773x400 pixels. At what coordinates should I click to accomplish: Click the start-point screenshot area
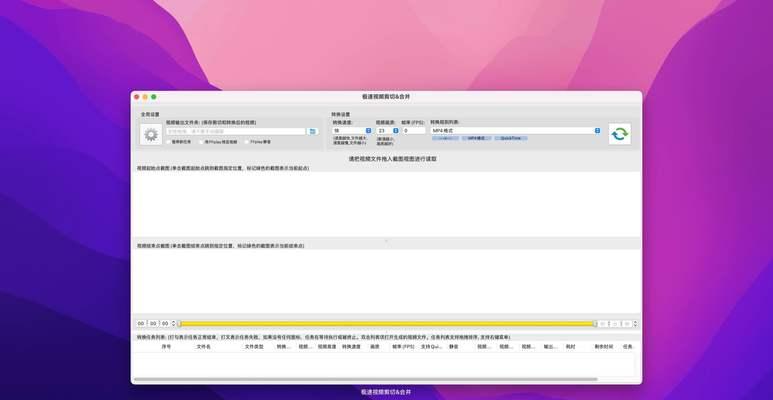[x=386, y=204]
